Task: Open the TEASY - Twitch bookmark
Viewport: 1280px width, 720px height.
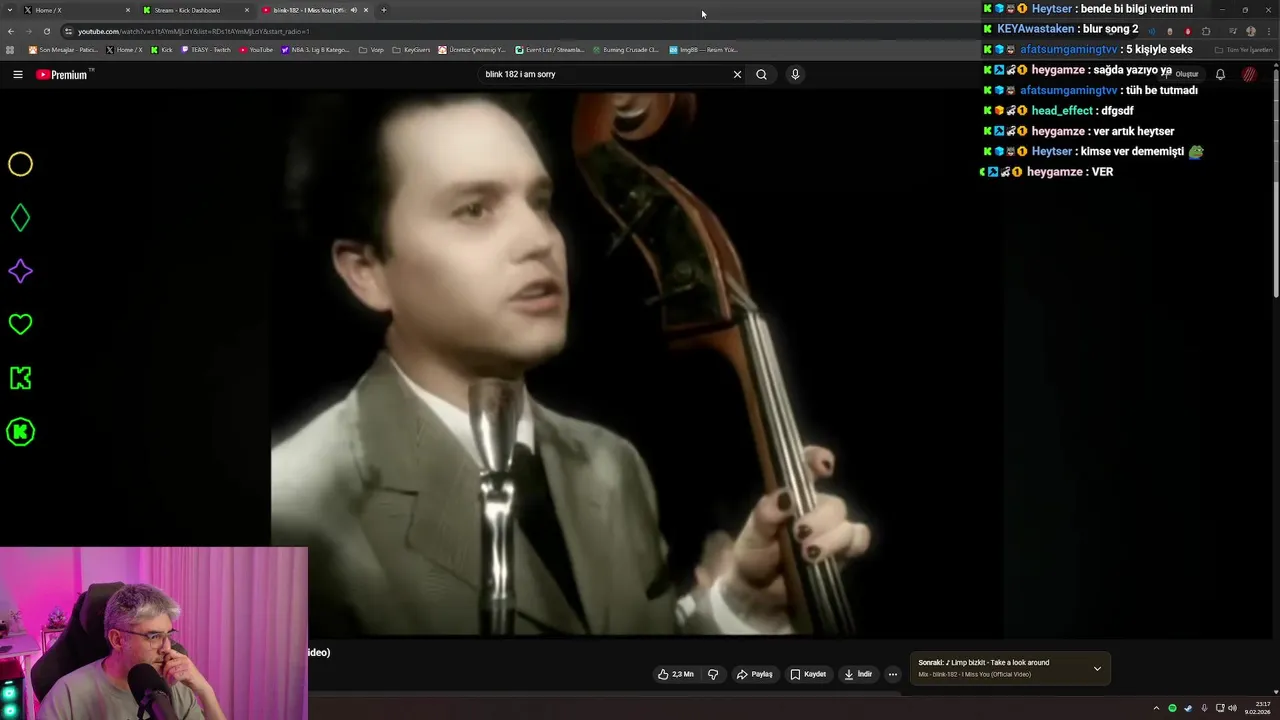Action: tap(206, 49)
